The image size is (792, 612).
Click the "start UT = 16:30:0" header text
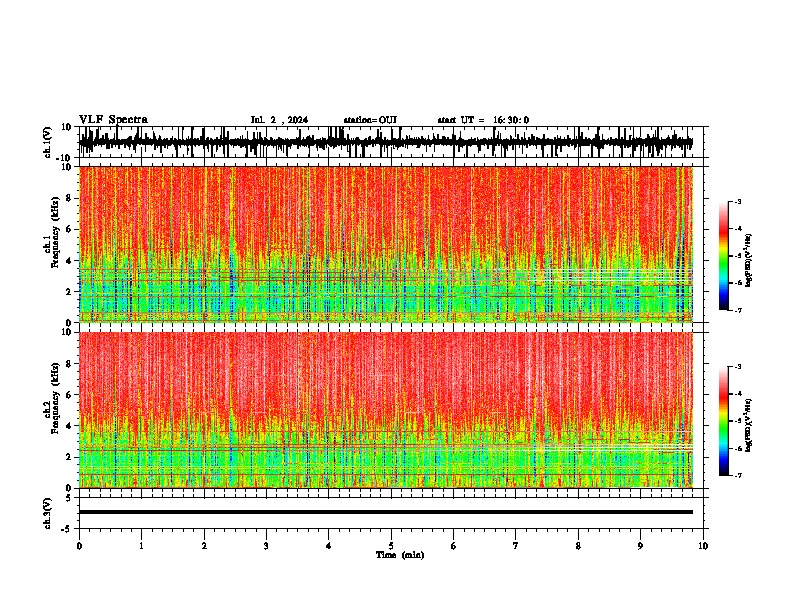(483, 120)
